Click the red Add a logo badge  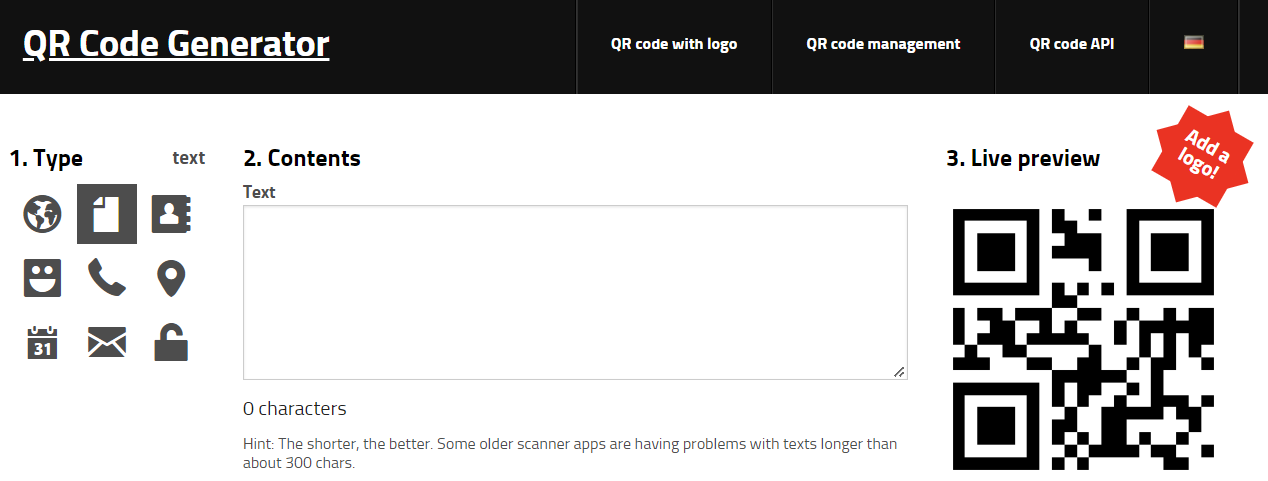pyautogui.click(x=1204, y=156)
